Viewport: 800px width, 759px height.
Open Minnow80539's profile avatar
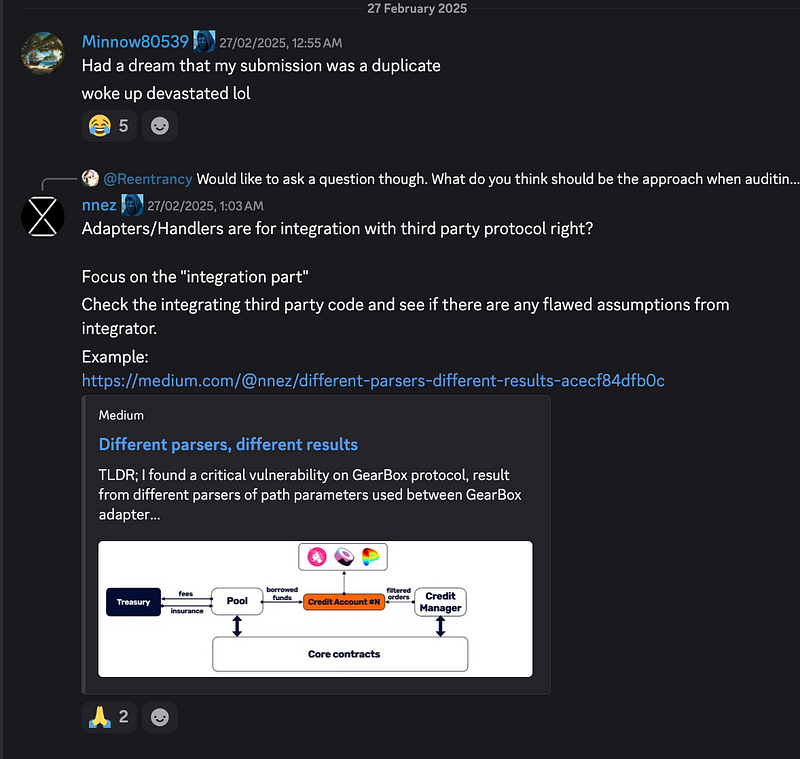[x=43, y=53]
